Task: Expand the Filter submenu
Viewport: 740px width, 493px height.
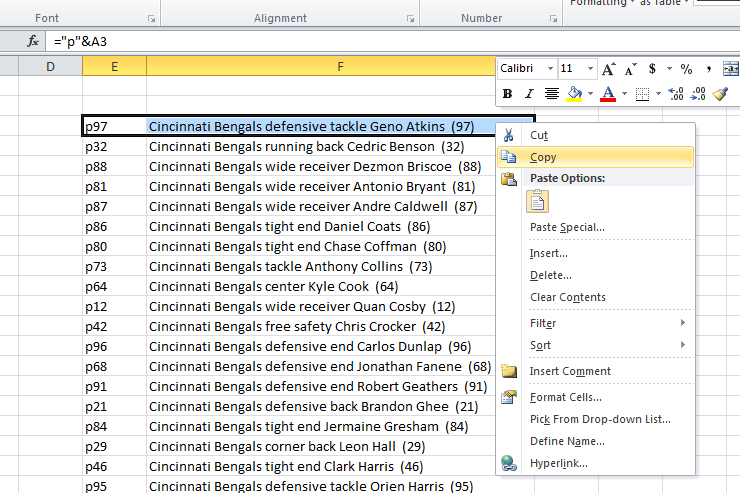Action: click(x=596, y=323)
